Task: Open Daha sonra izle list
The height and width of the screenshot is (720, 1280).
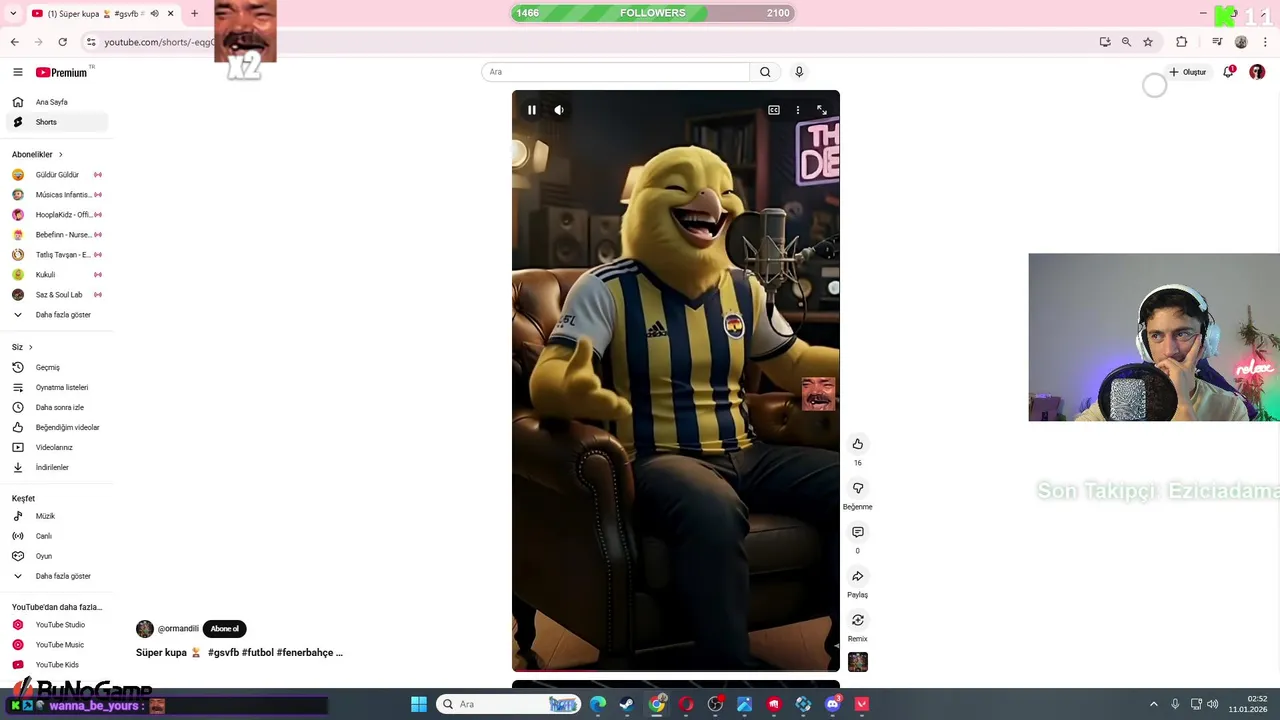Action: pos(57,407)
